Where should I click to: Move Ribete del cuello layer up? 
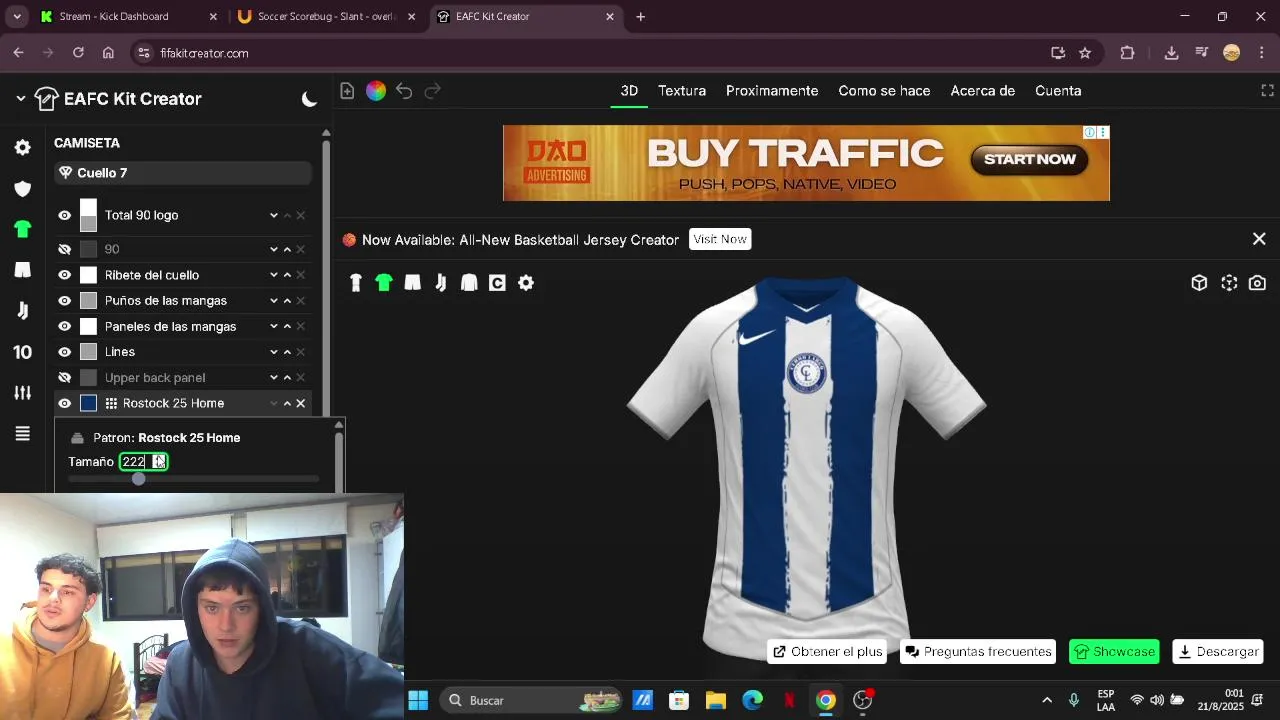[x=287, y=275]
